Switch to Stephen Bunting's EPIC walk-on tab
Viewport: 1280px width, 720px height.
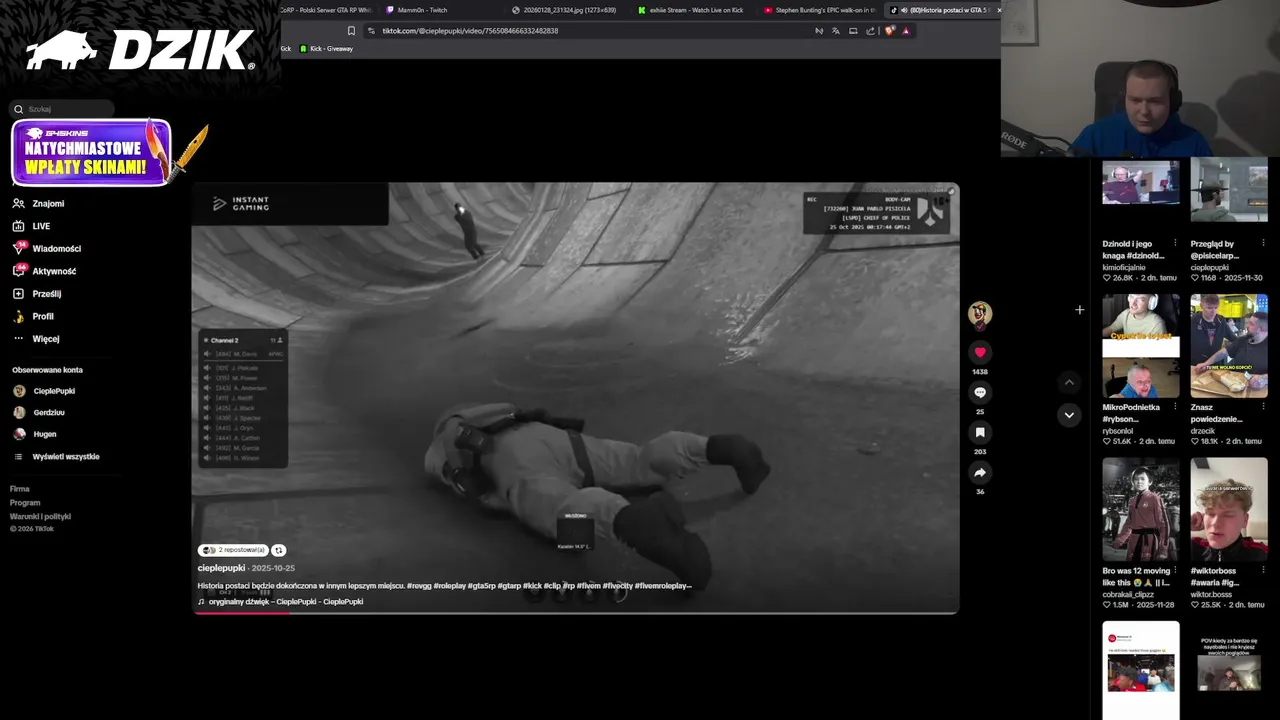(x=818, y=10)
